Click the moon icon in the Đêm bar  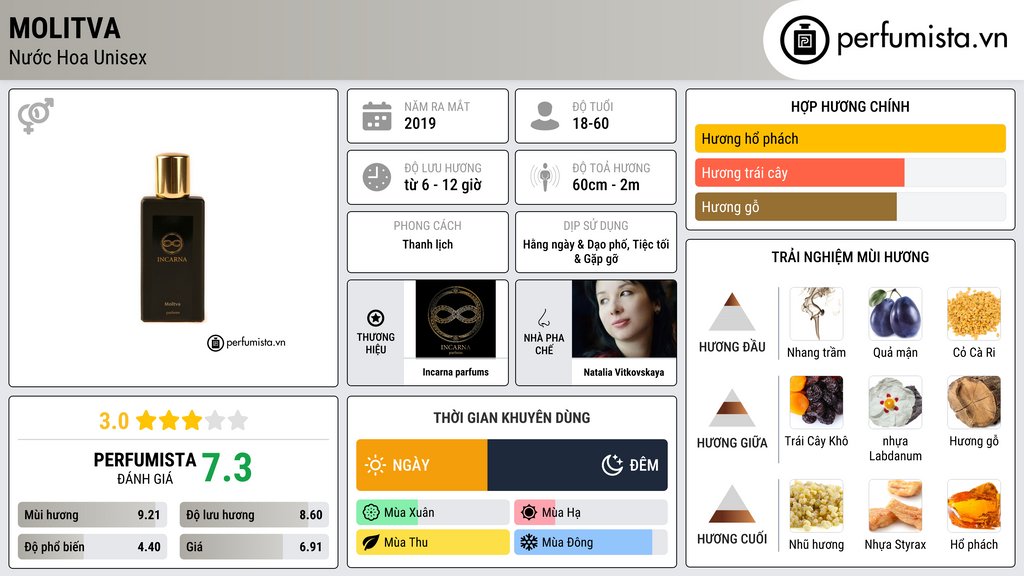point(612,465)
